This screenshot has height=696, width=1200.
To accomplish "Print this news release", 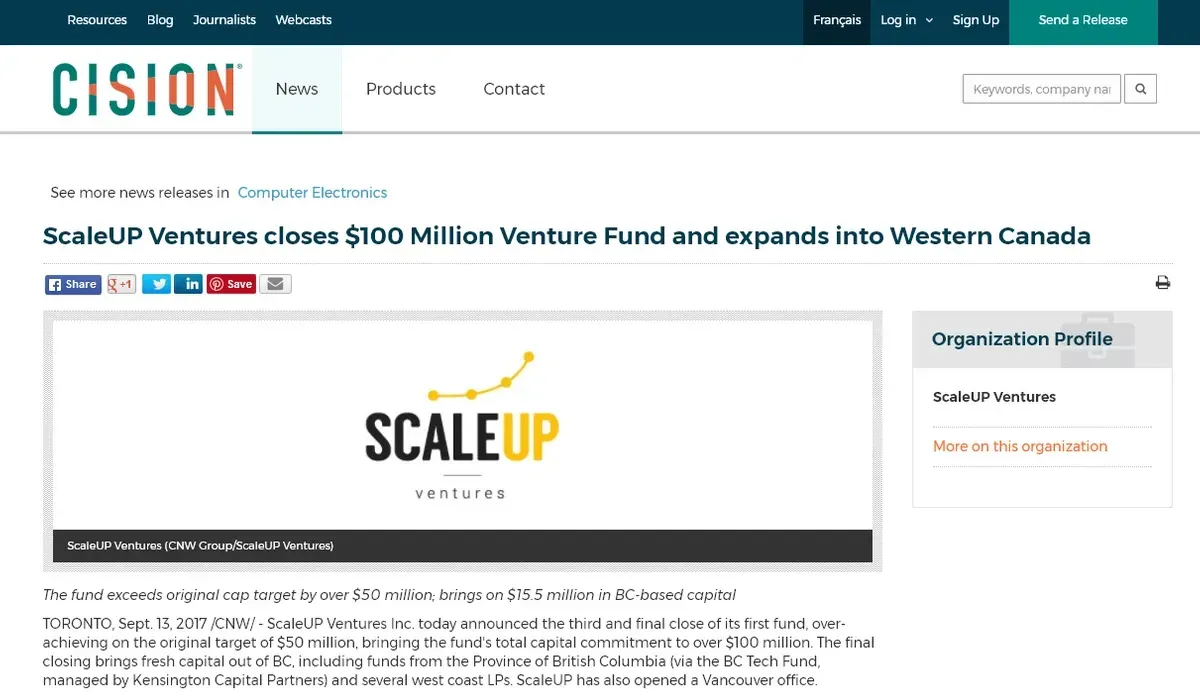I will (x=1163, y=283).
